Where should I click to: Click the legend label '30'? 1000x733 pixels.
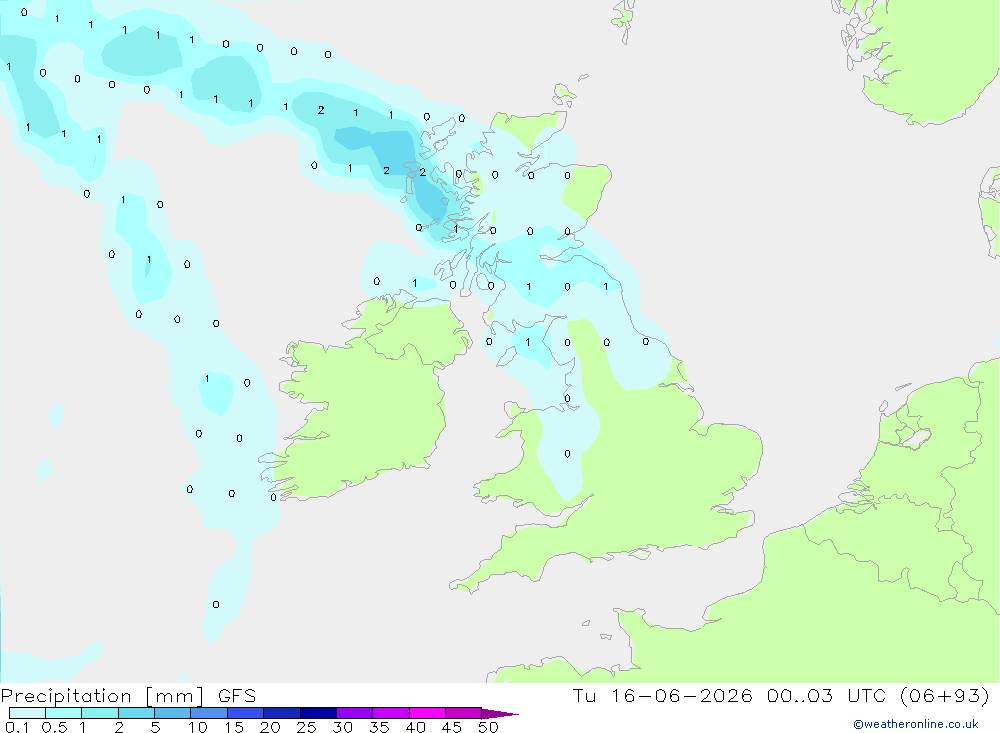[x=342, y=727]
